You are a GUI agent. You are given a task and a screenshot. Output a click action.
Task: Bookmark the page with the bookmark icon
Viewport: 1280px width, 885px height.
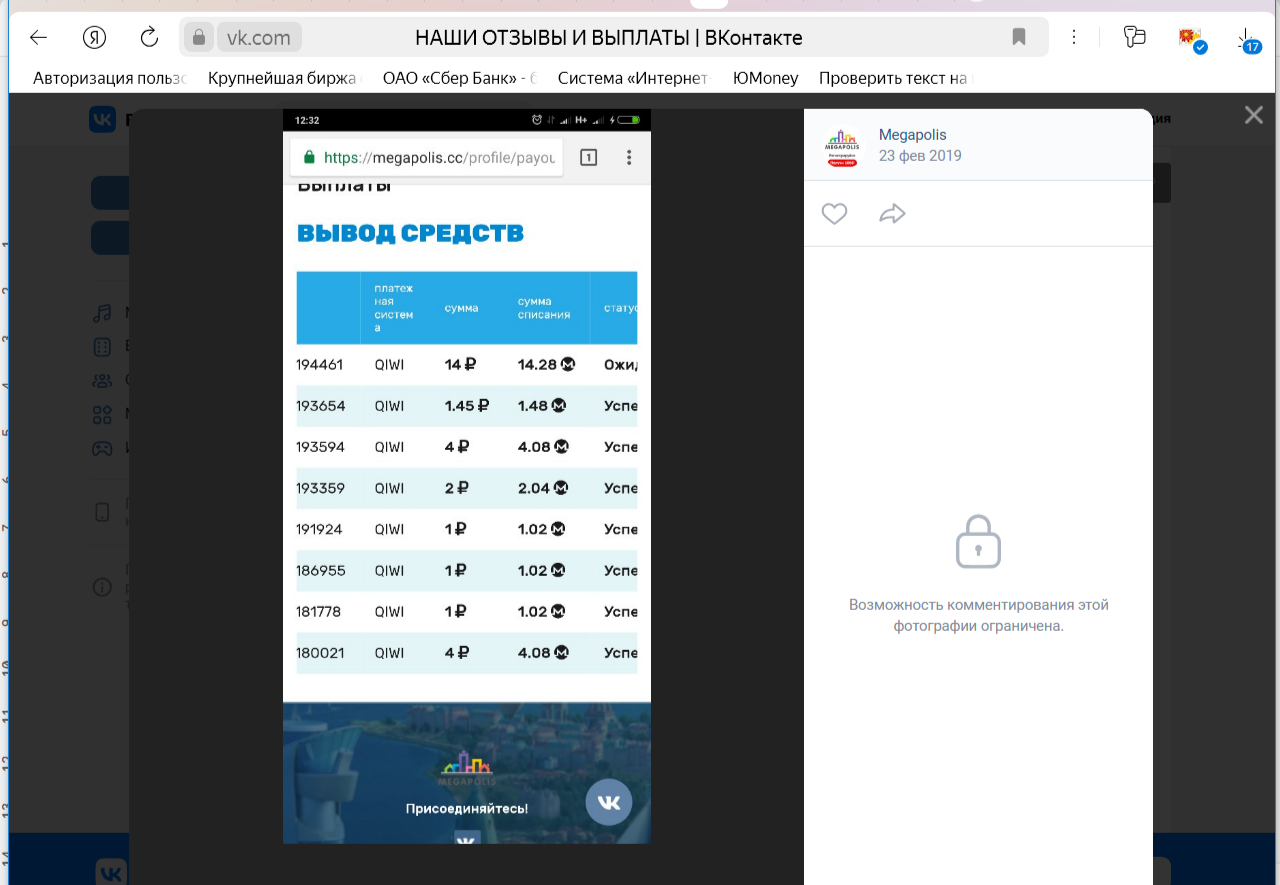tap(1019, 38)
